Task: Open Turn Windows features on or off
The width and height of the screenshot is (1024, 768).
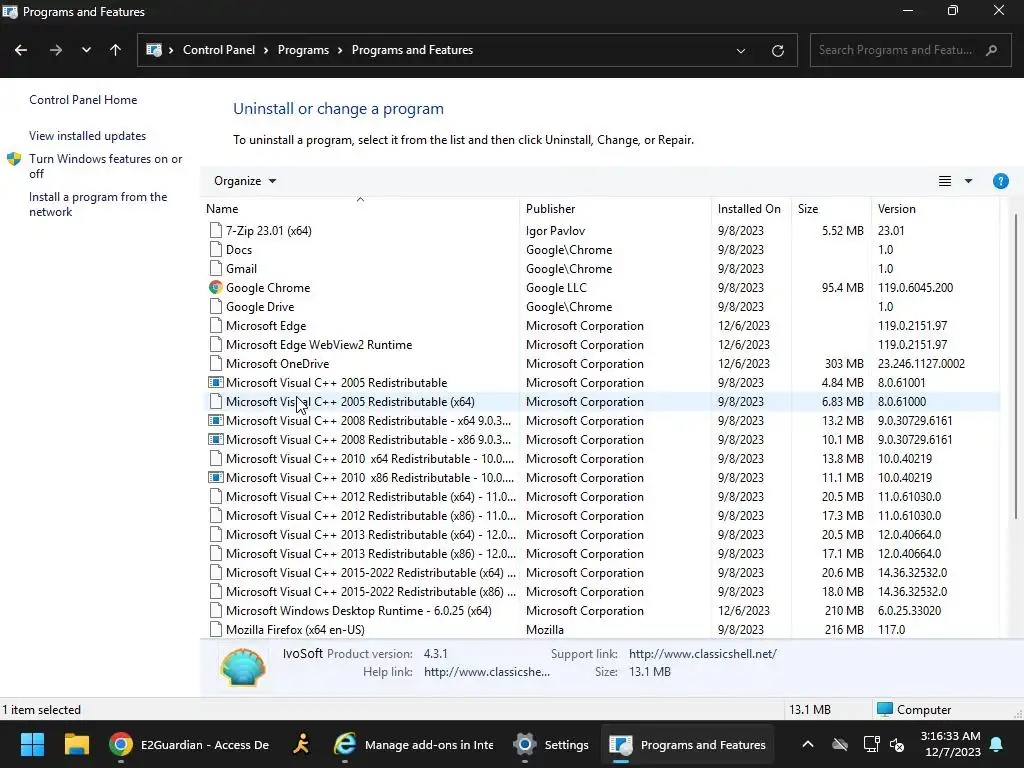Action: coord(105,166)
